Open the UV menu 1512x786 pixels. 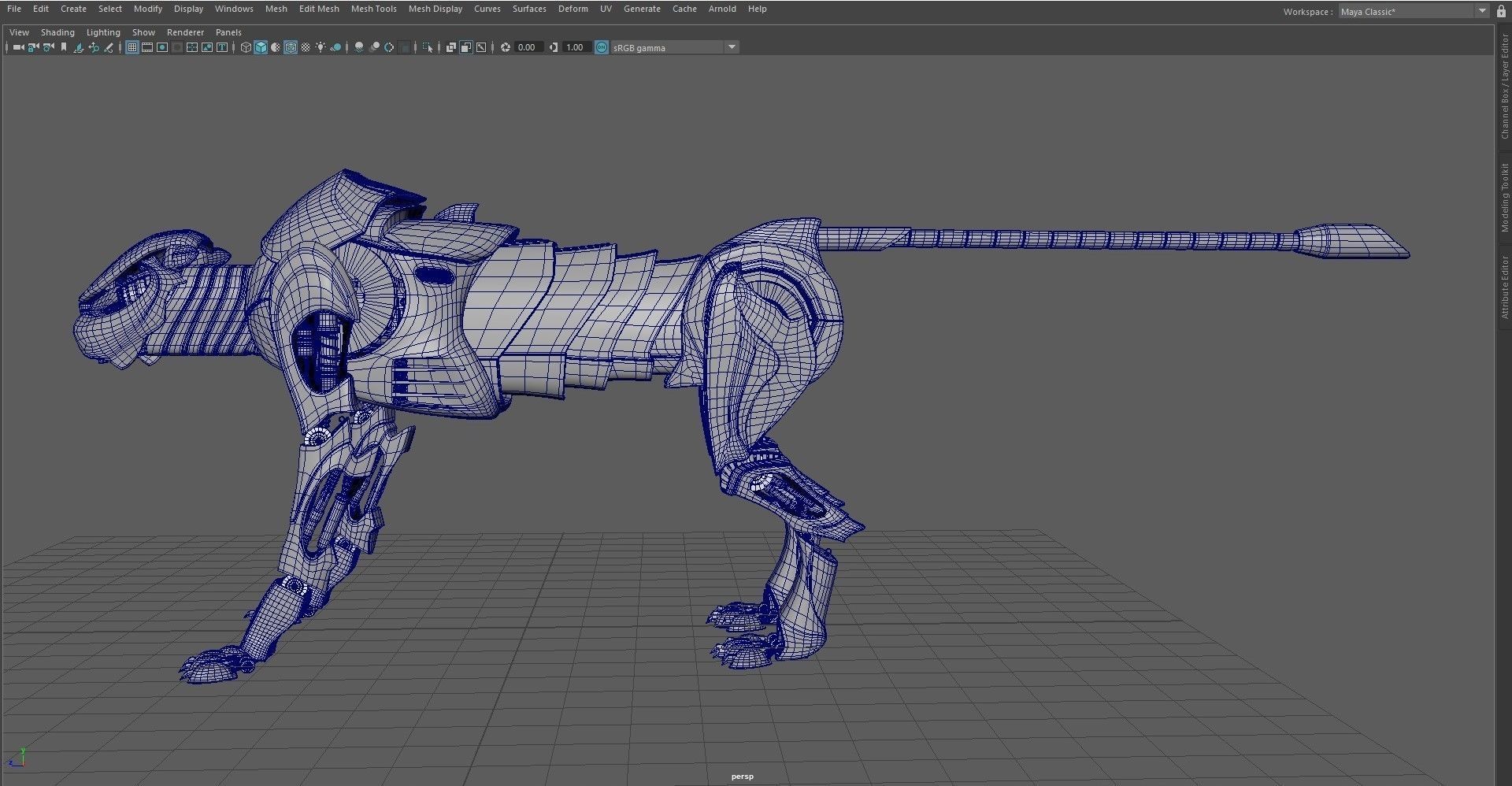(606, 9)
